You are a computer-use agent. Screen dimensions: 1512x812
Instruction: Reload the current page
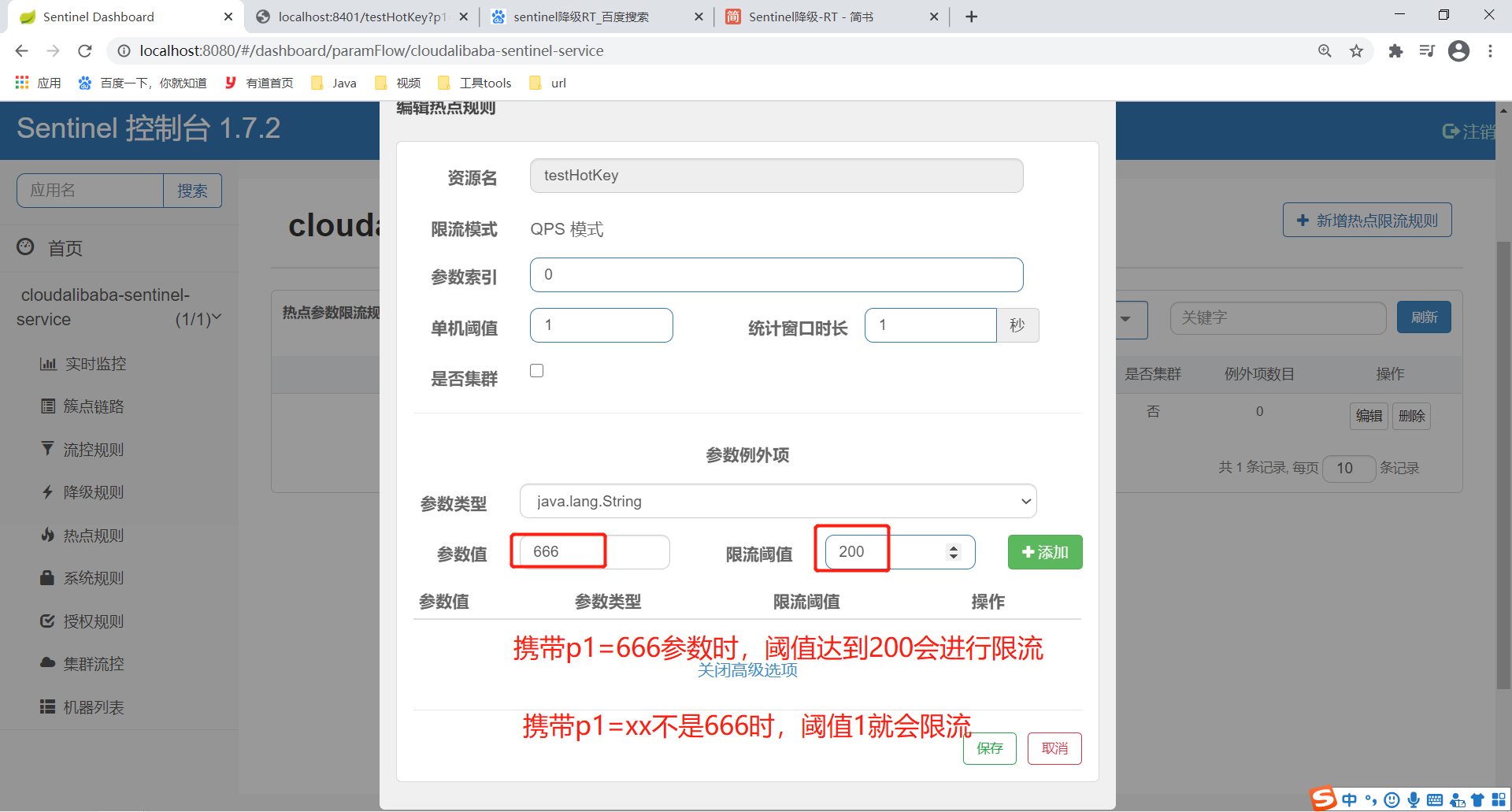[x=85, y=51]
